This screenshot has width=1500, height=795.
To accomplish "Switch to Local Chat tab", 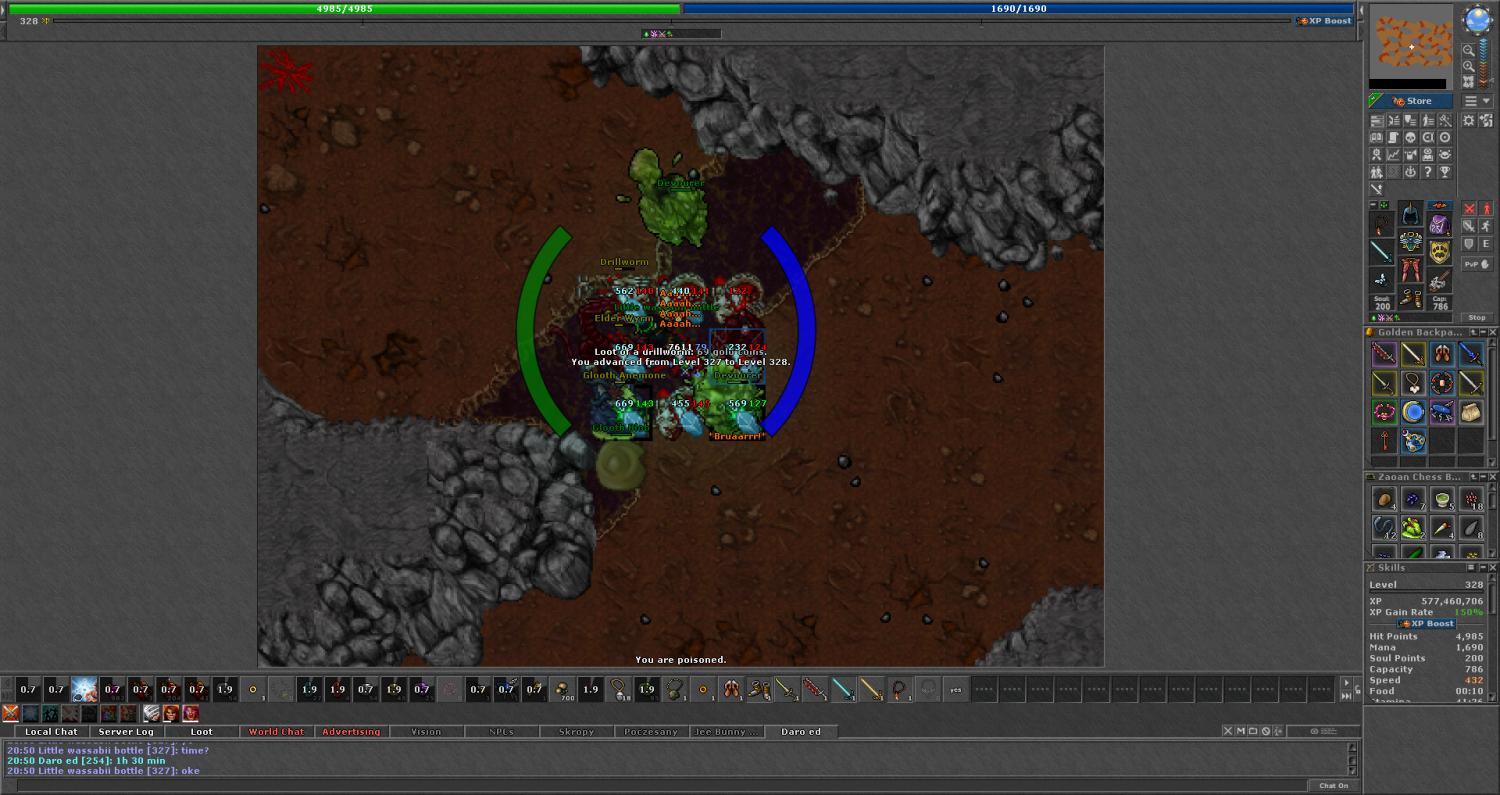I will click(51, 732).
